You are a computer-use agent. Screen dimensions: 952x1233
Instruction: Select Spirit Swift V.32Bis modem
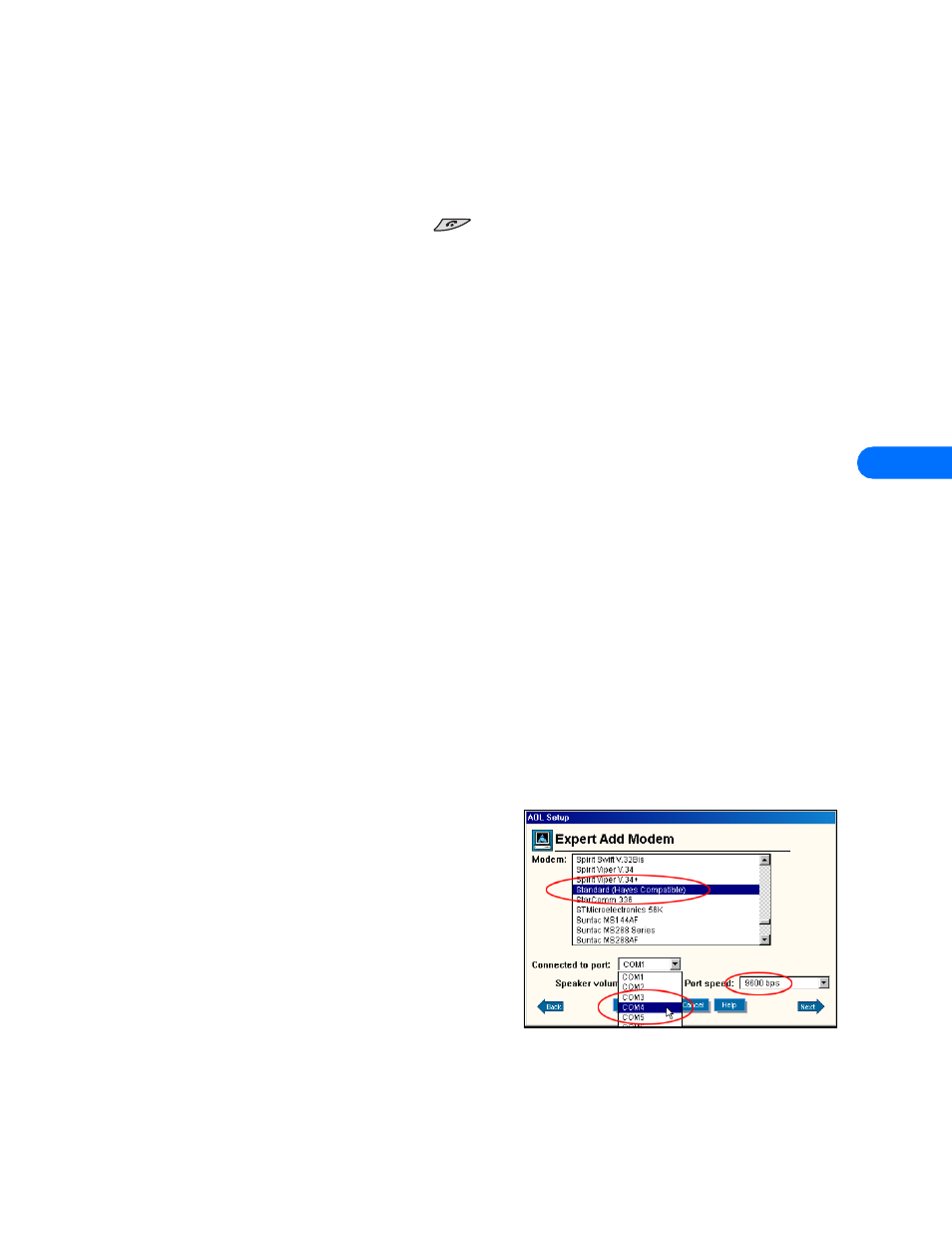pos(666,860)
